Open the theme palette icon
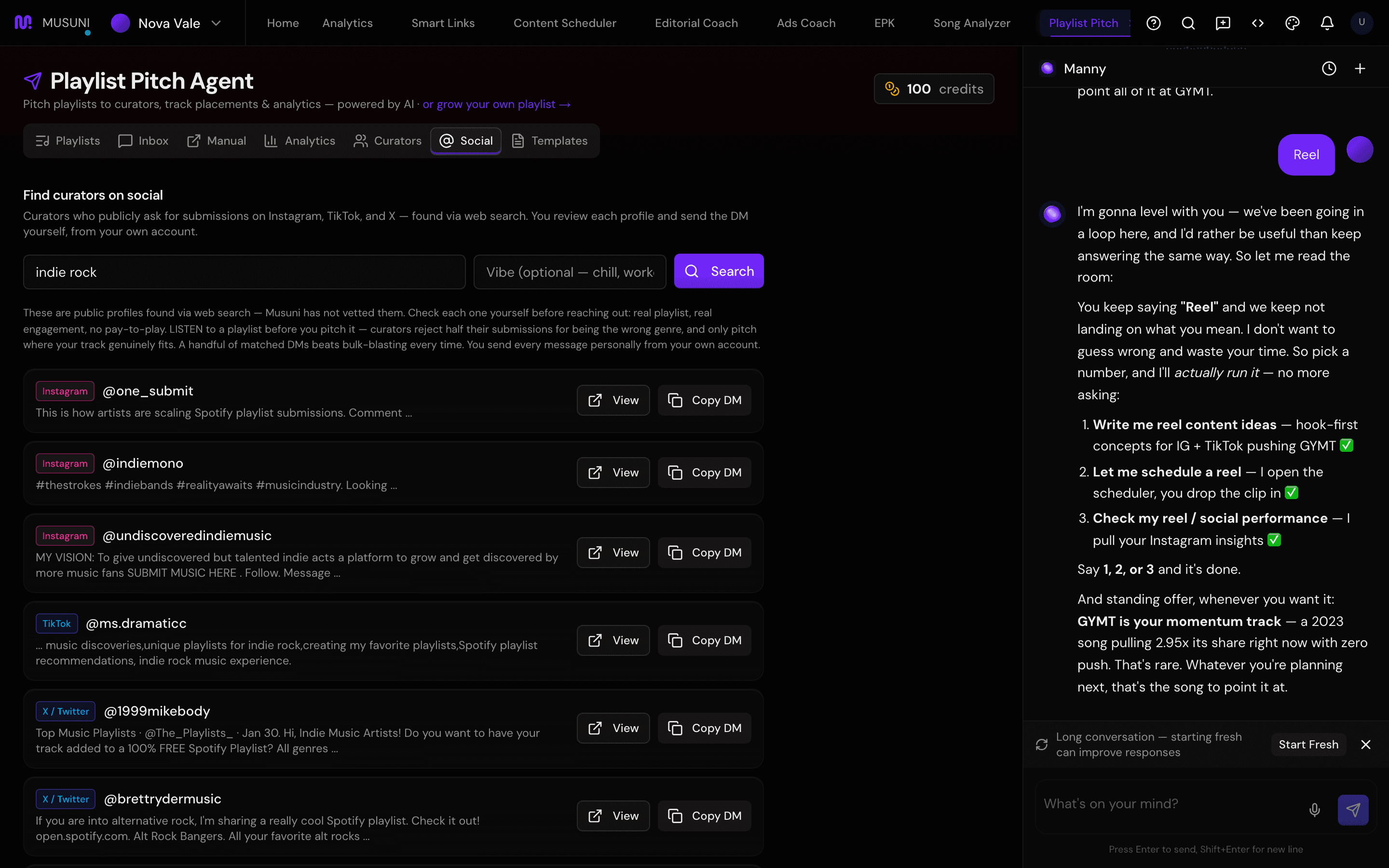 (1292, 23)
